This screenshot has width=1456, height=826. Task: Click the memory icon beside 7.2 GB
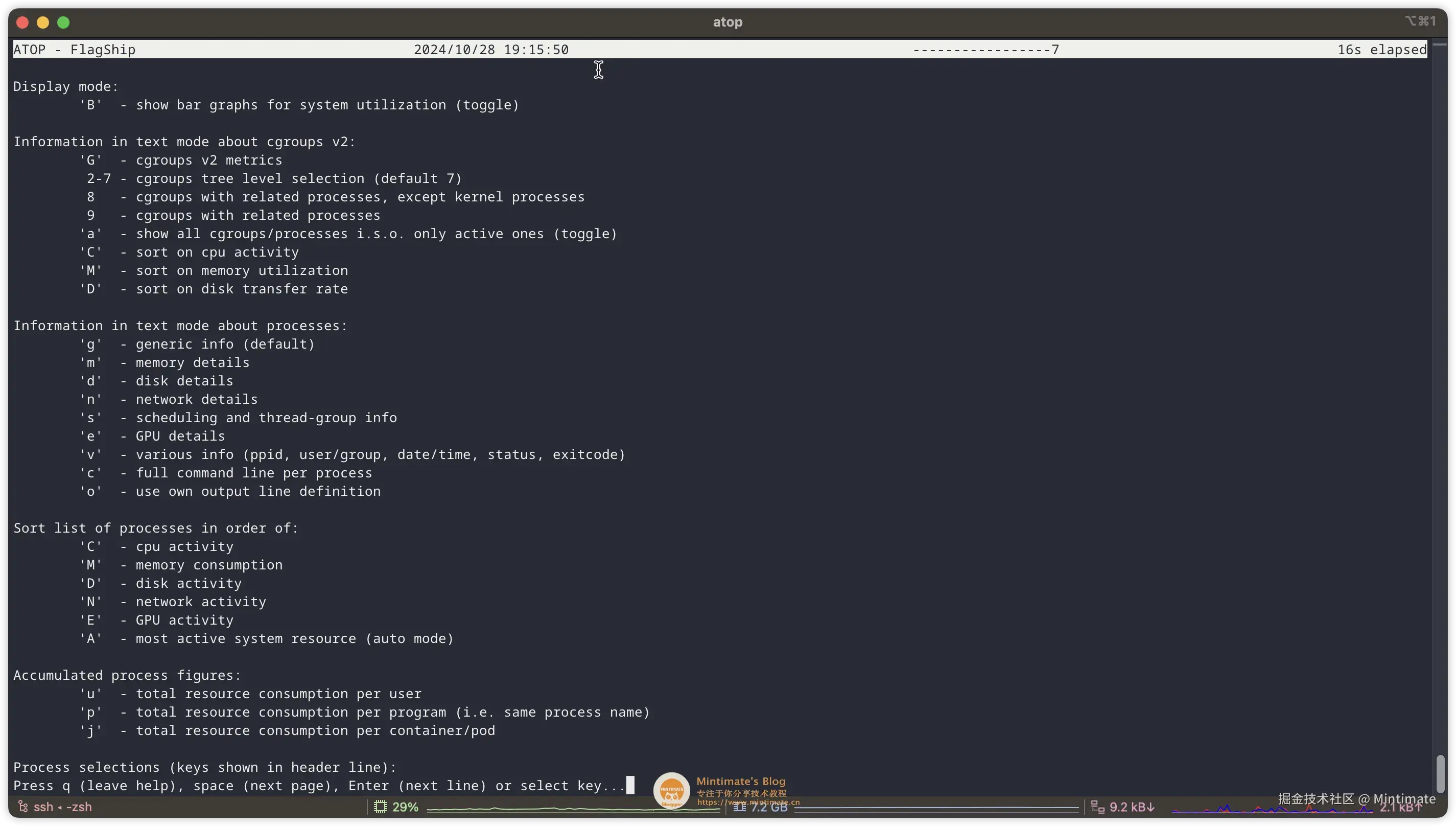tap(740, 807)
